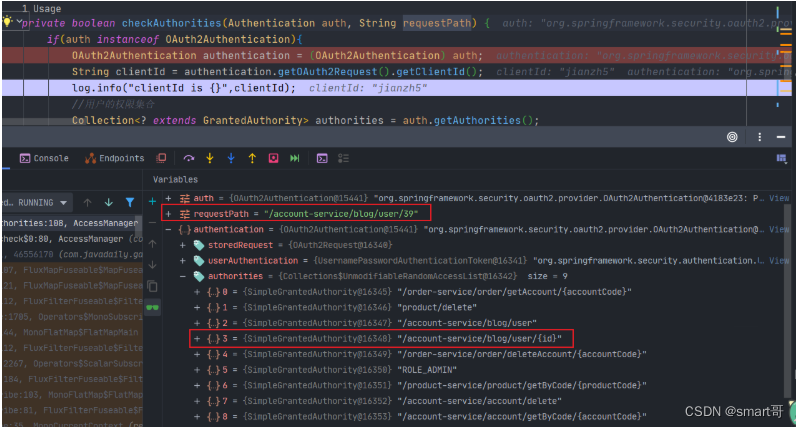The width and height of the screenshot is (800, 428).
Task: Select authority "/account-service/blog/user" value
Action: [x=467, y=323]
